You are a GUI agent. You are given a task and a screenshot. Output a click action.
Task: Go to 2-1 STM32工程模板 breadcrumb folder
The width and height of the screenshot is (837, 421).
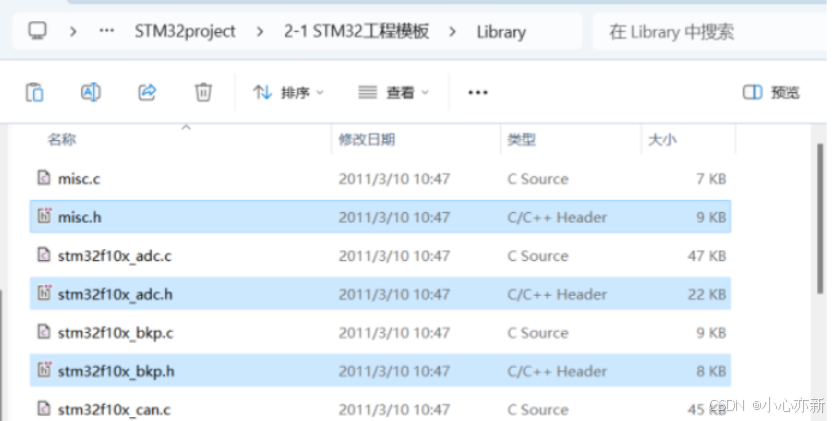pyautogui.click(x=357, y=31)
